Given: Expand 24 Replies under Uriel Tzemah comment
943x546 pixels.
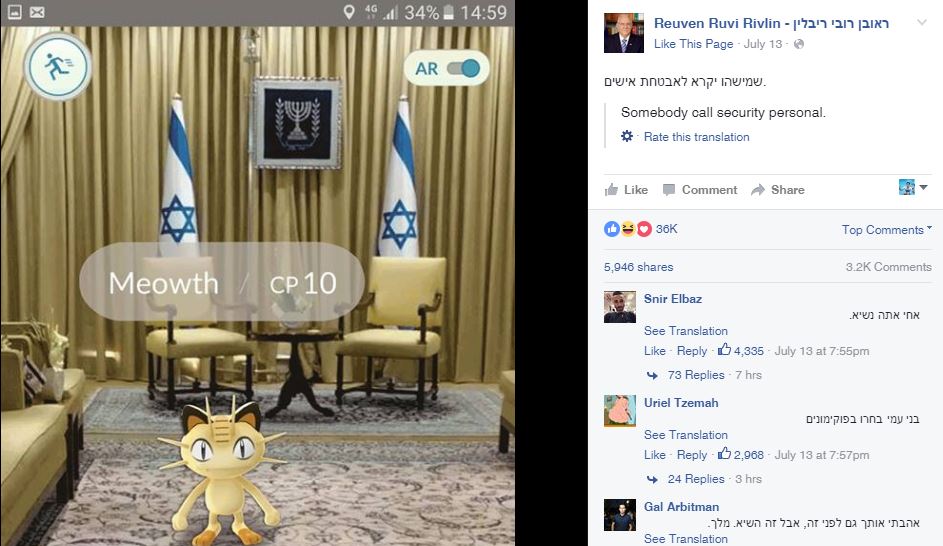Looking at the screenshot, I should (696, 479).
